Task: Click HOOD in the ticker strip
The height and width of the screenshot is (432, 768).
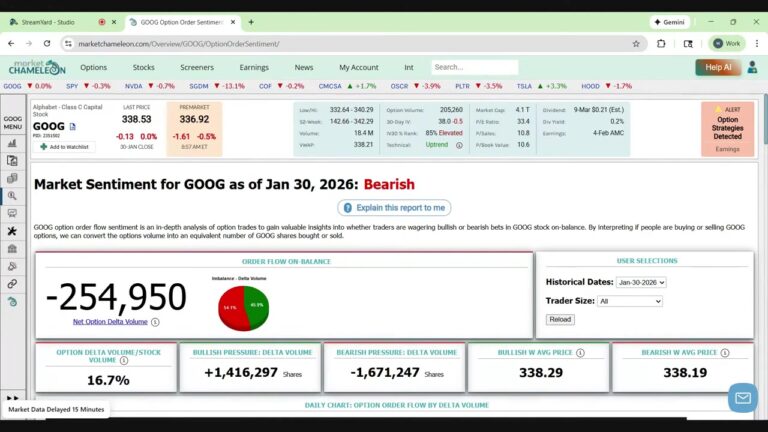Action: (590, 86)
